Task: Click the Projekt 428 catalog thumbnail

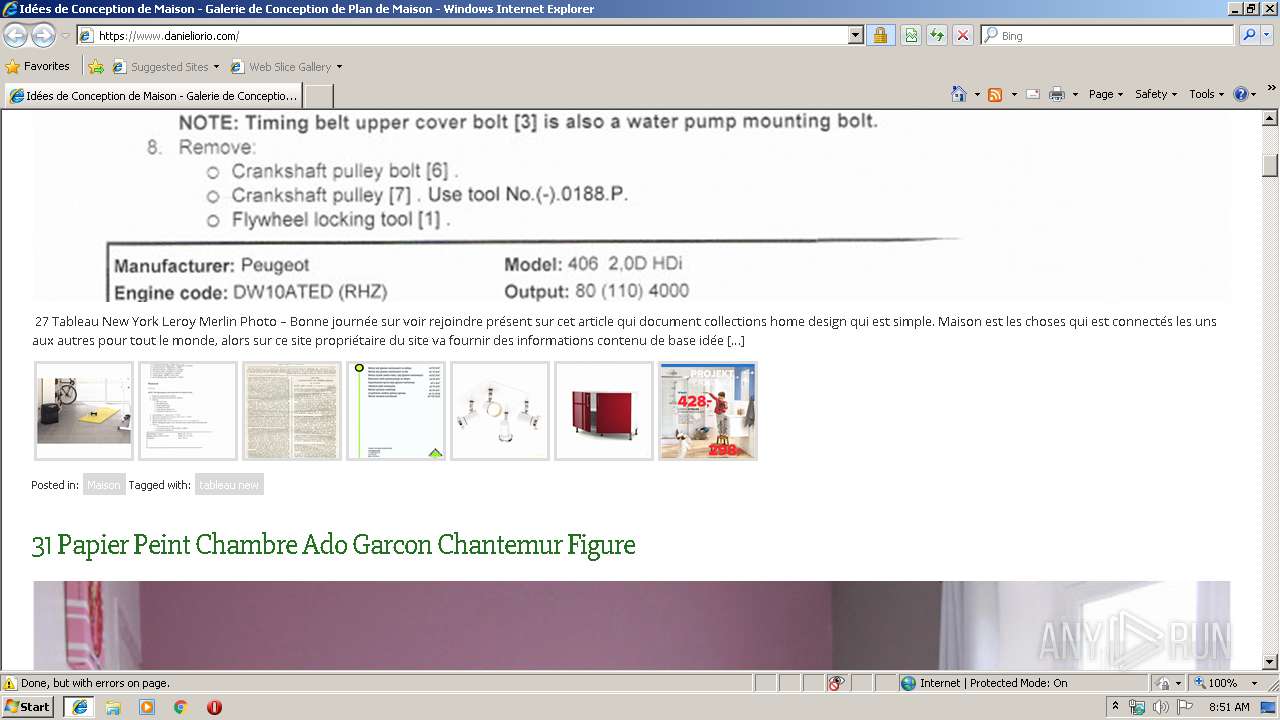Action: coord(708,411)
